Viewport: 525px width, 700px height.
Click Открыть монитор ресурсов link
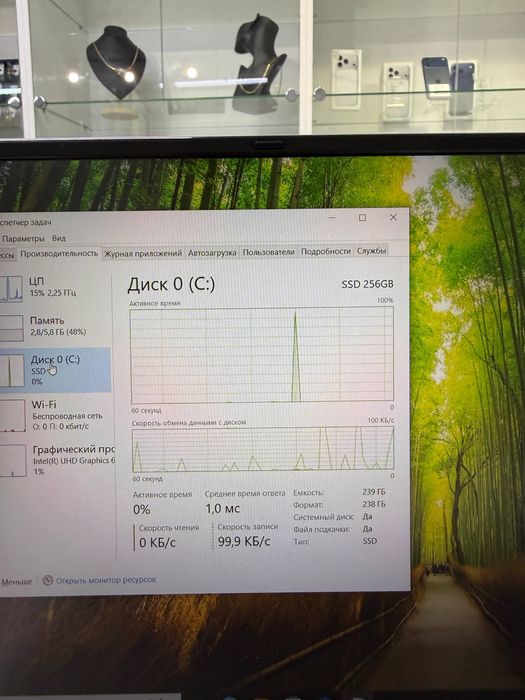[106, 580]
